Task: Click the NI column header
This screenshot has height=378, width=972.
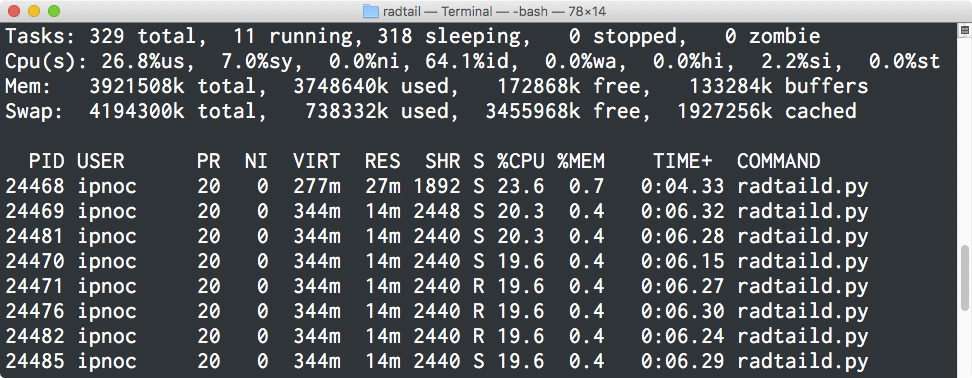Action: click(x=256, y=161)
